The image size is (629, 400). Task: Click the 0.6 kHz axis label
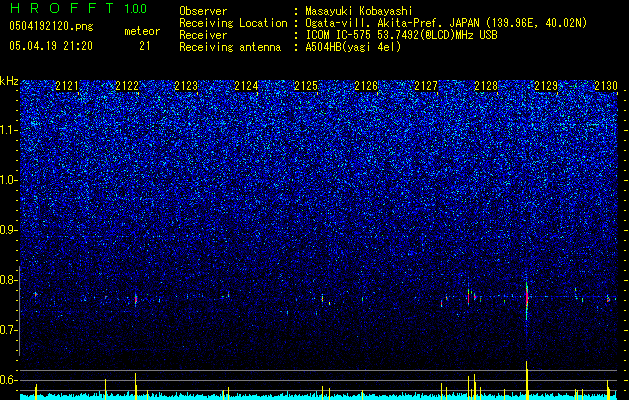8,380
